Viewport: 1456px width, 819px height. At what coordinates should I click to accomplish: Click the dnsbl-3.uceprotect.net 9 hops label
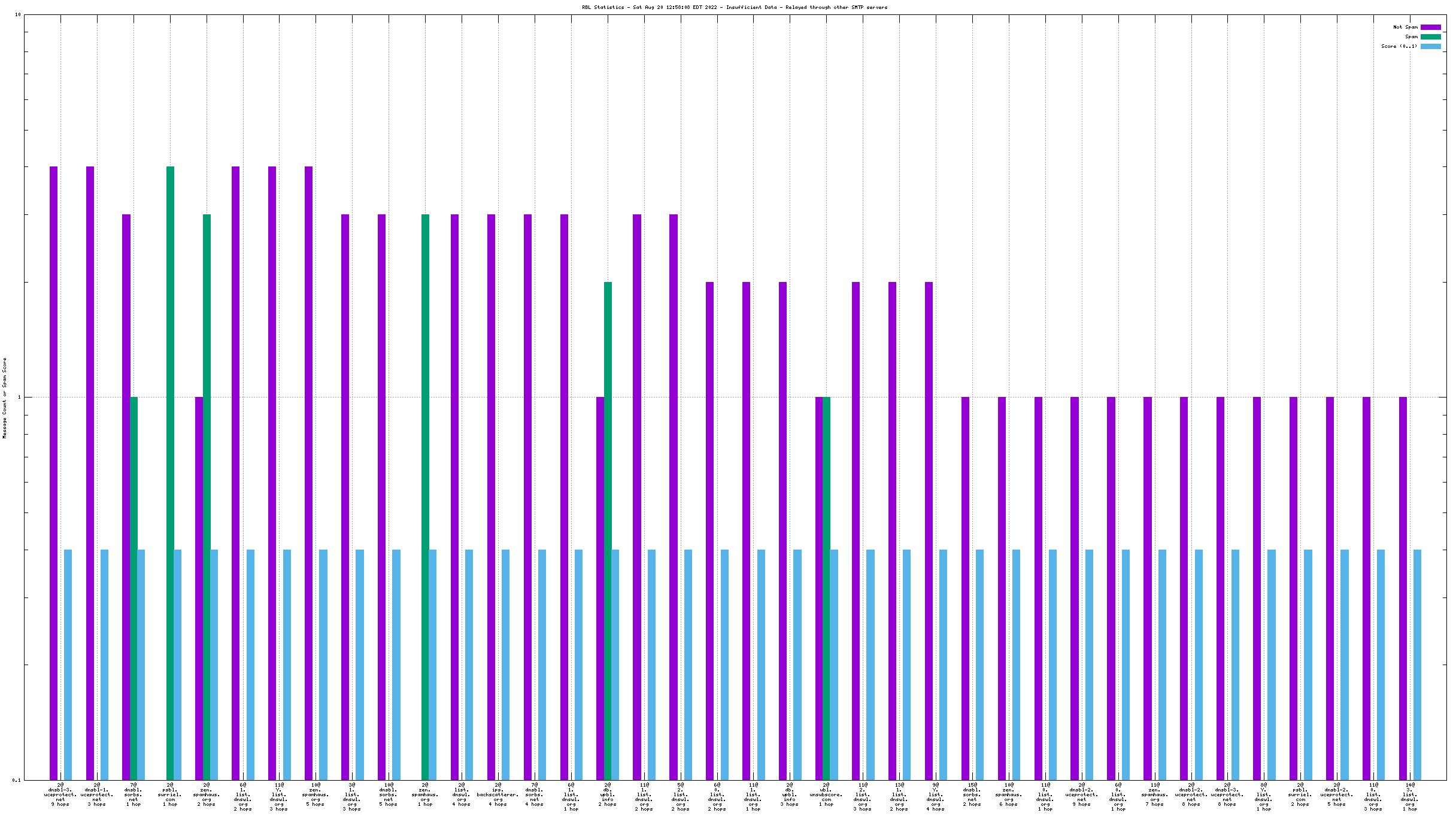coord(60,794)
